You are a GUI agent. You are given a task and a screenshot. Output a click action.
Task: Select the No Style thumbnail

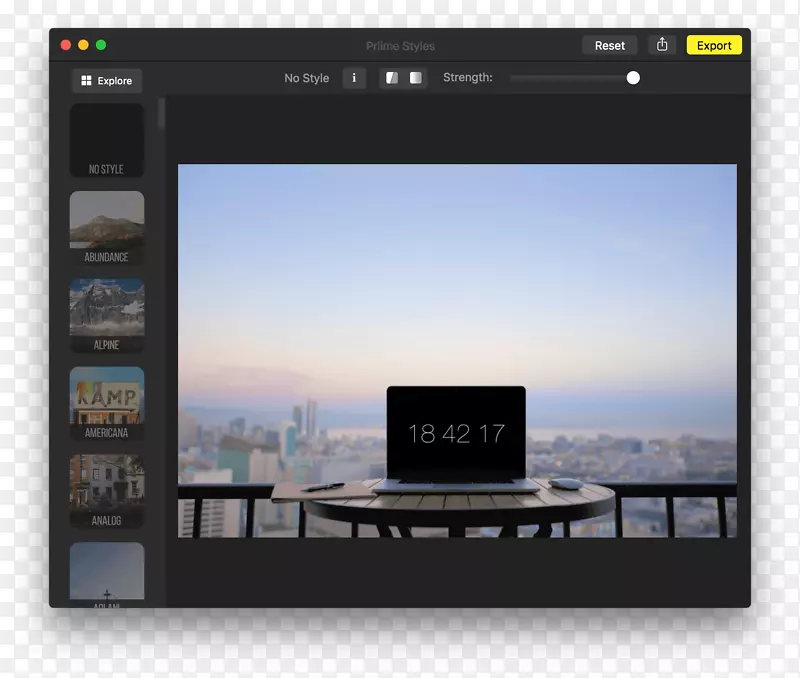[x=107, y=140]
